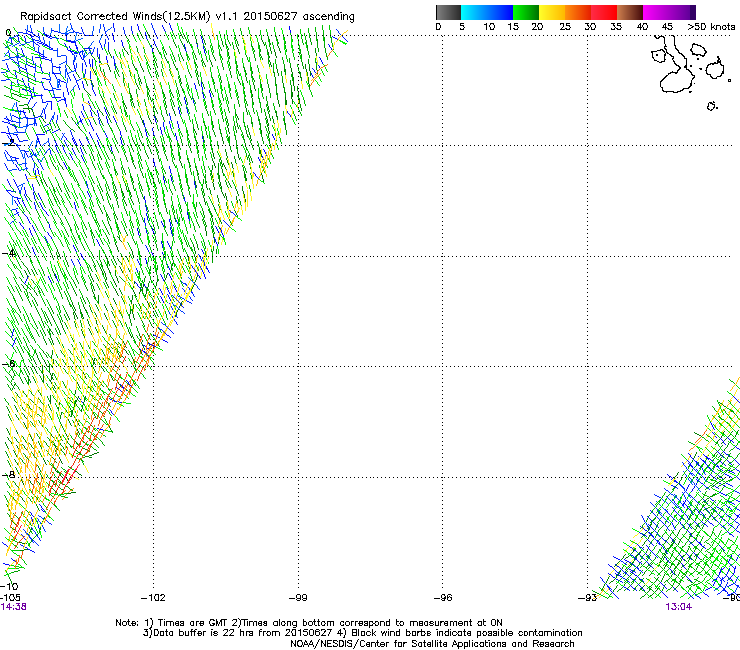Click the title text 'Rapidscat Corrected Winds(12.5KM)'
The height and width of the screenshot is (650, 740).
click(115, 17)
